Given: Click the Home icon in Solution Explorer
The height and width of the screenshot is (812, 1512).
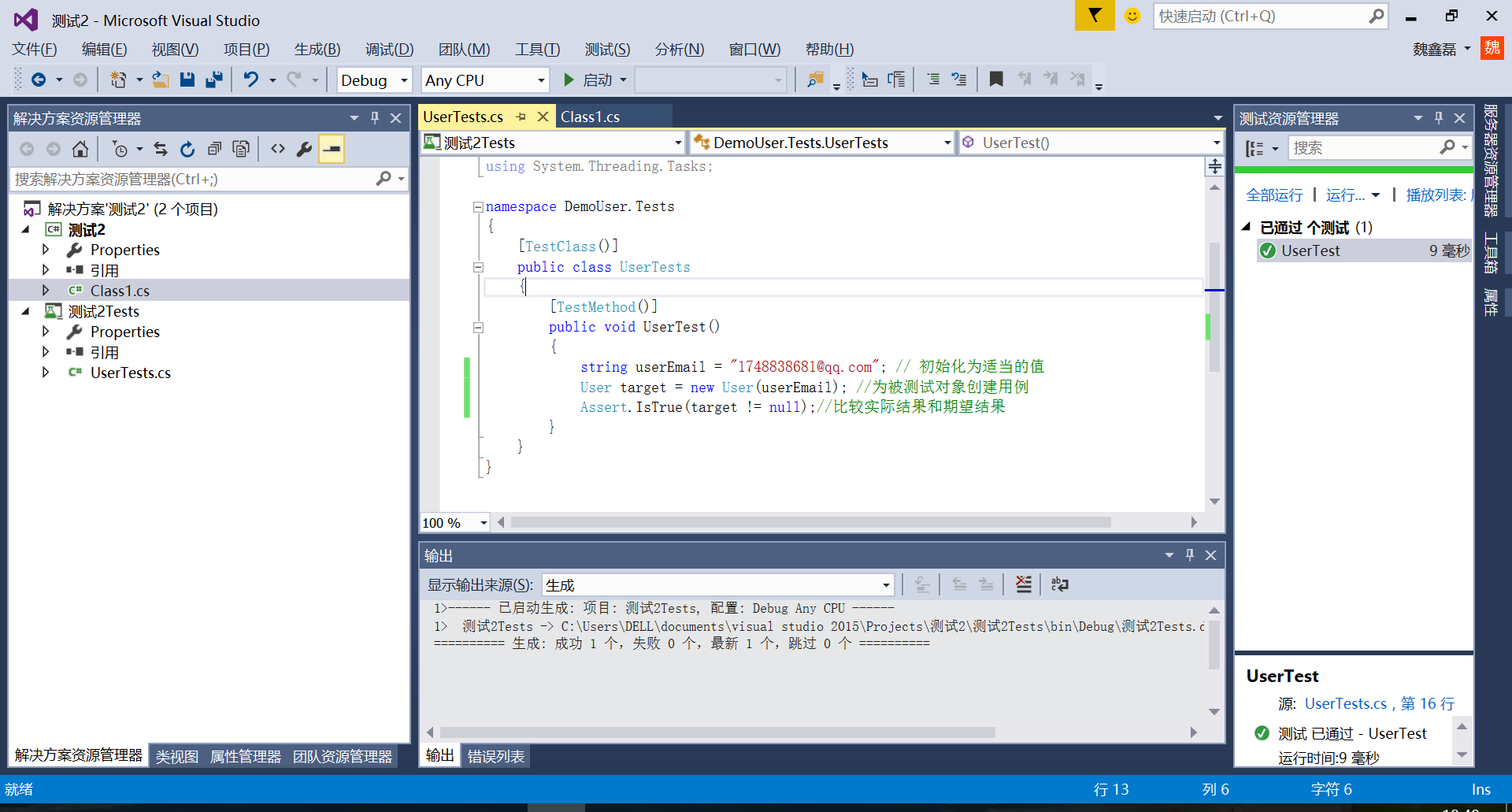Looking at the screenshot, I should pyautogui.click(x=80, y=149).
